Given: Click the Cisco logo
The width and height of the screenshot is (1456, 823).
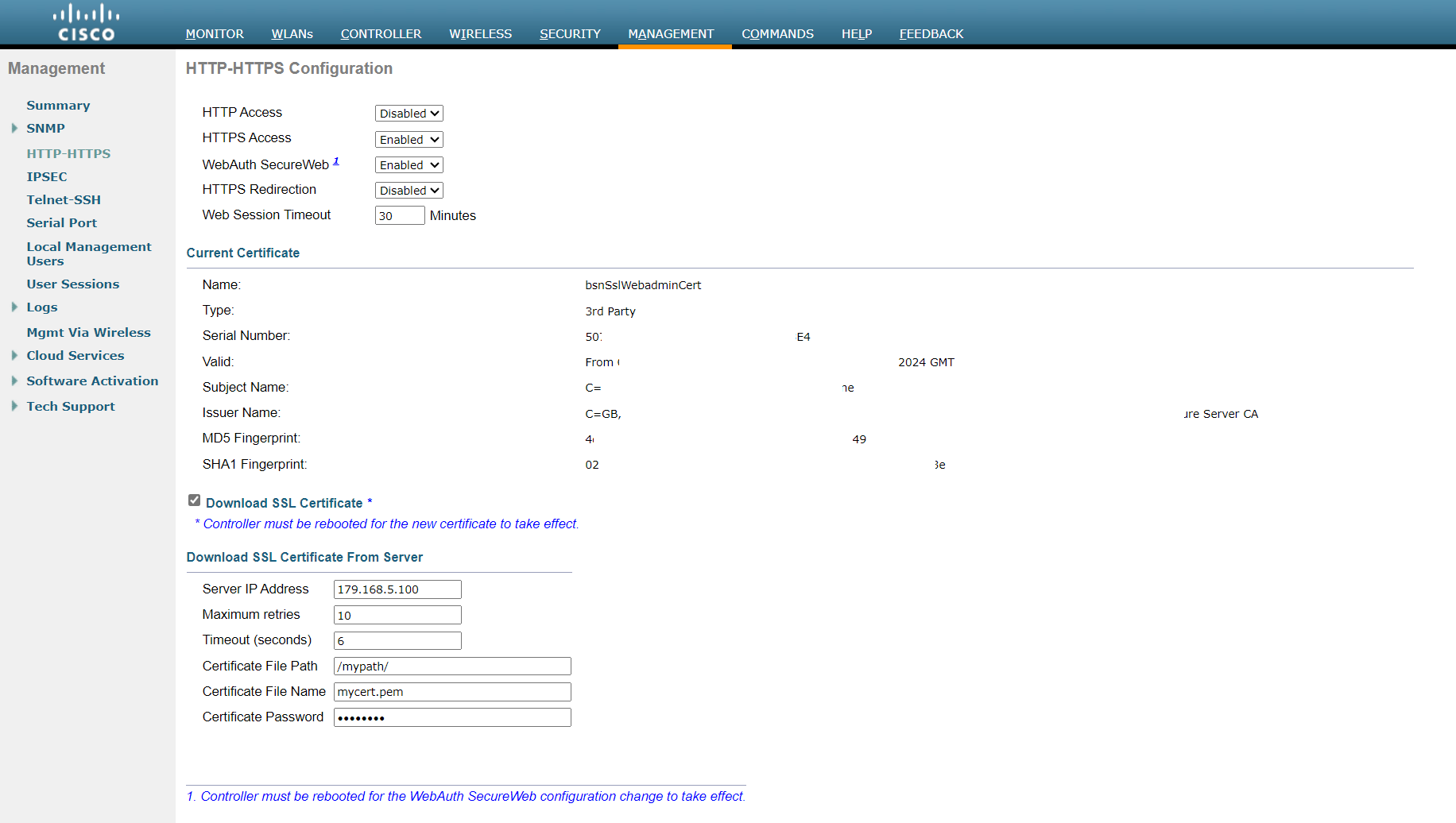Looking at the screenshot, I should (86, 23).
